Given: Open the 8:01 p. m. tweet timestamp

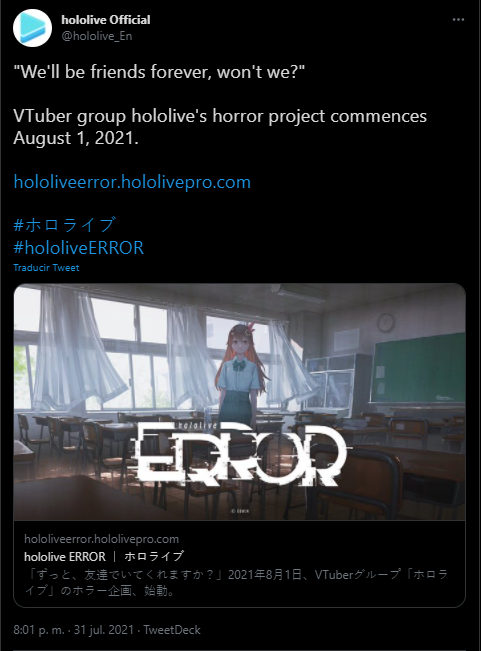Looking at the screenshot, I should click(x=39, y=630).
